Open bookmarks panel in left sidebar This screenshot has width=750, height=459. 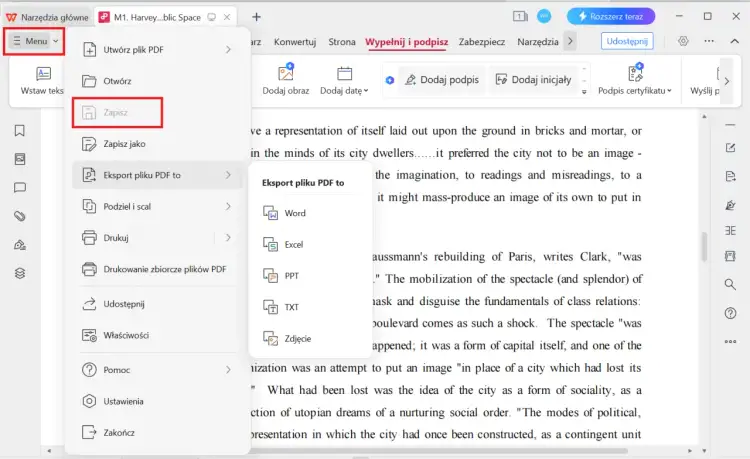click(20, 131)
